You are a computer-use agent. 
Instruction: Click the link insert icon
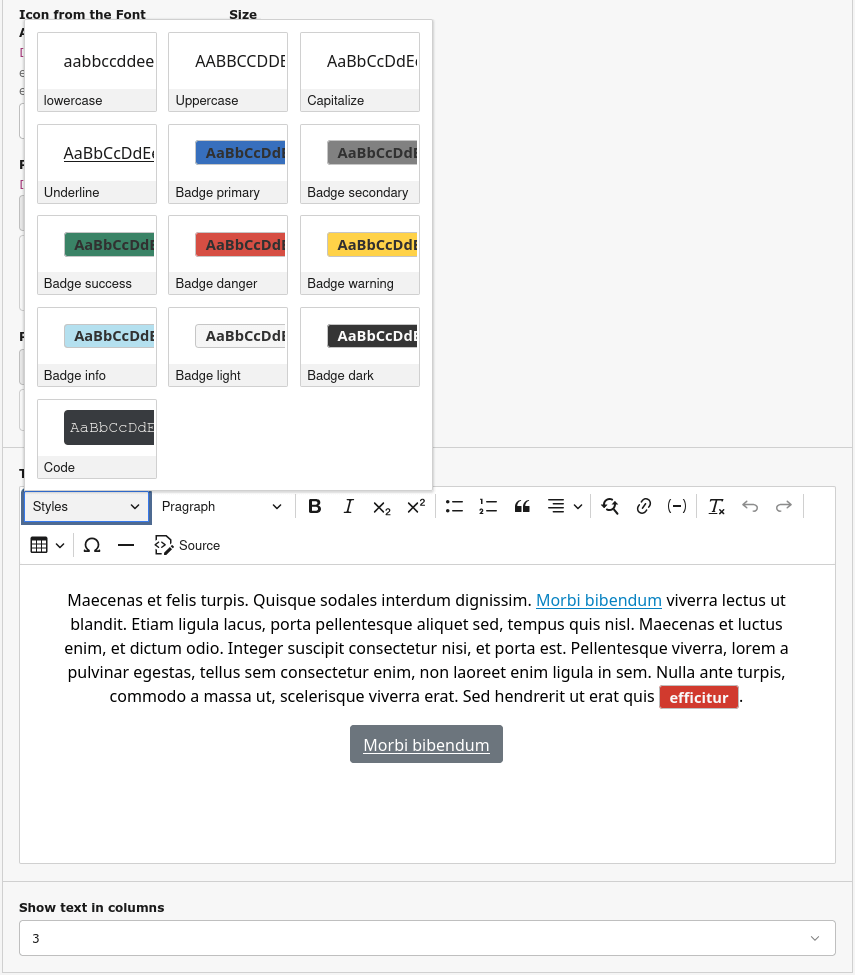(644, 507)
